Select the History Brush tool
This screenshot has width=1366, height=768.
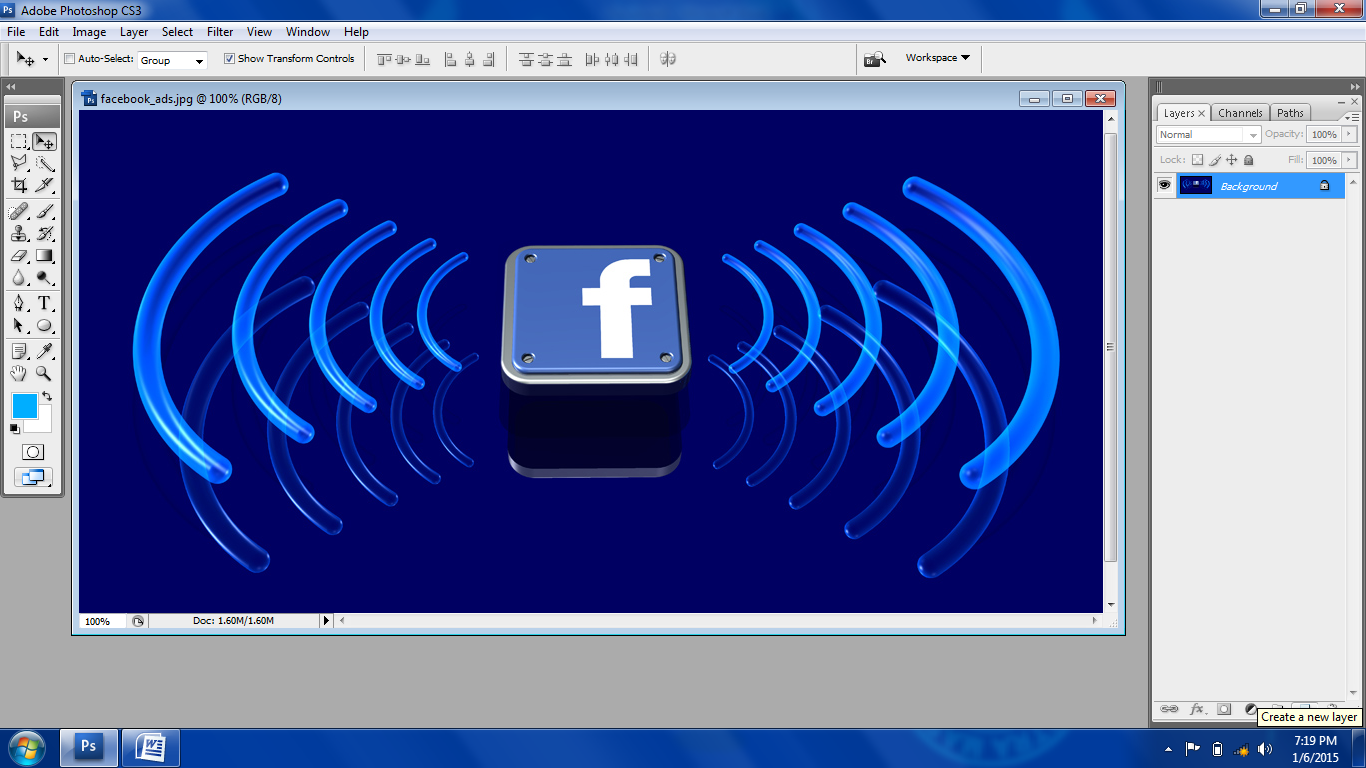pos(45,234)
